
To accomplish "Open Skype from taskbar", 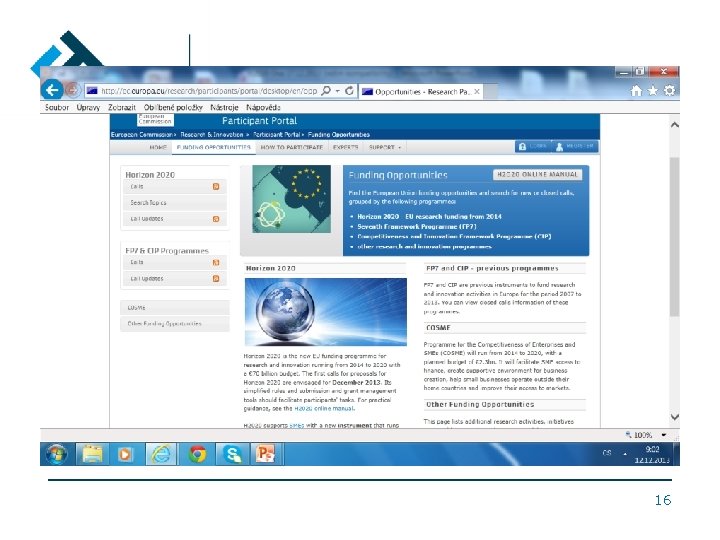I will (232, 455).
